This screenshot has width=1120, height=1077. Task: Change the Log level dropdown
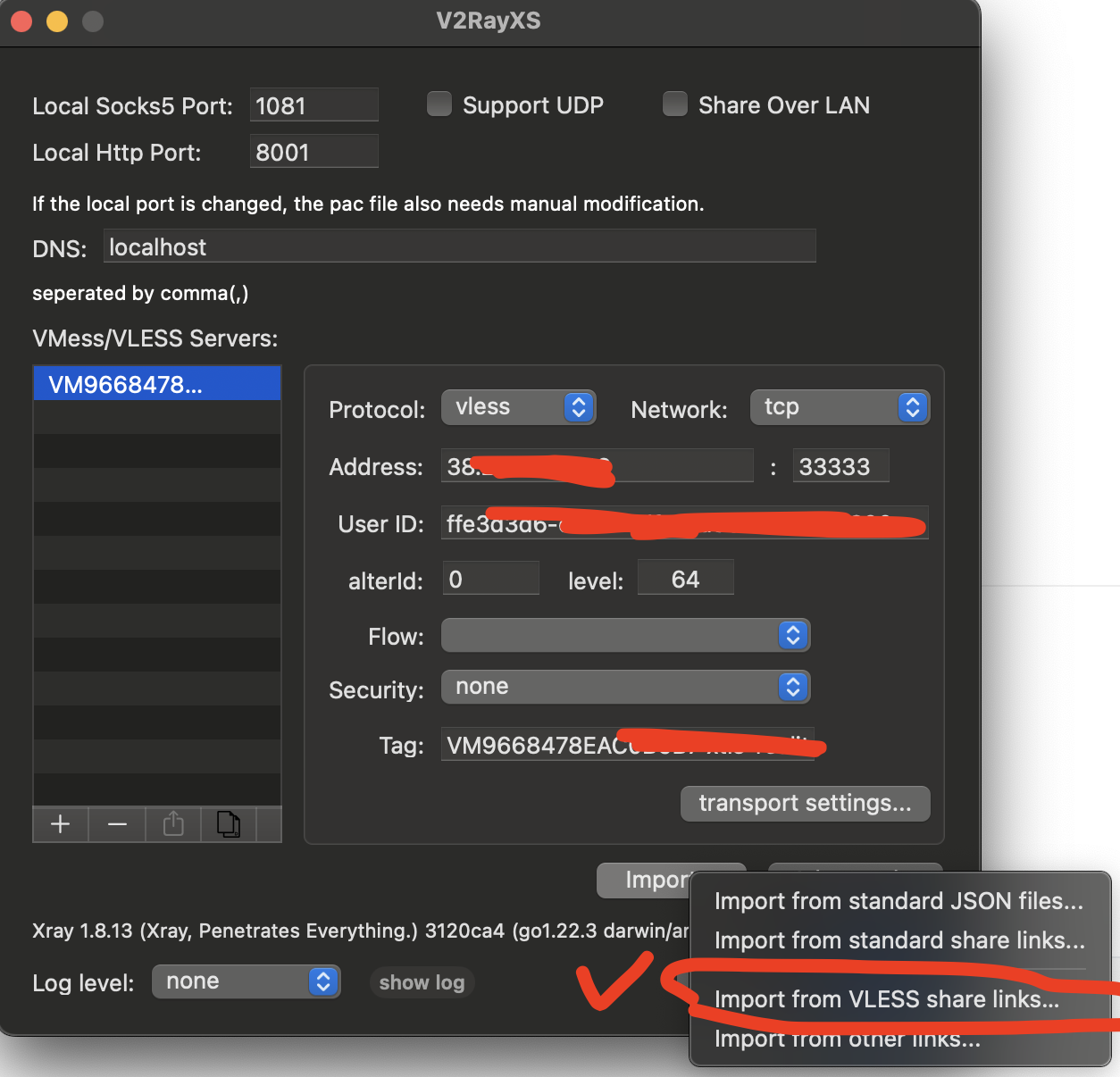tap(246, 981)
